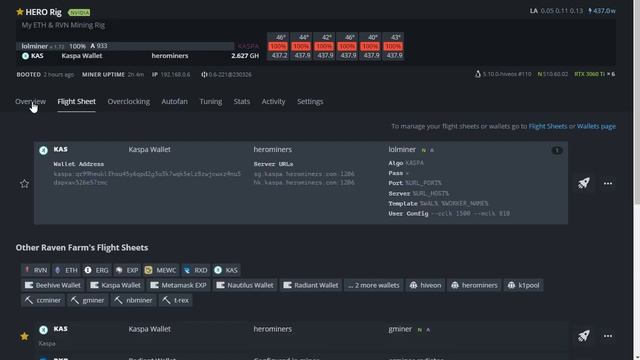Filter flight sheets by MEWC coin
This screenshot has height=360, width=640.
(x=161, y=270)
